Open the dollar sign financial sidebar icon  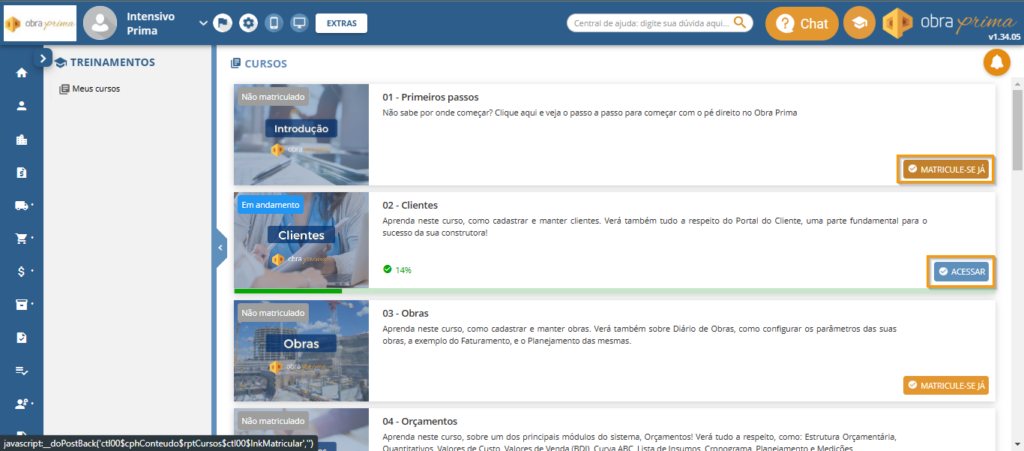coord(22,272)
